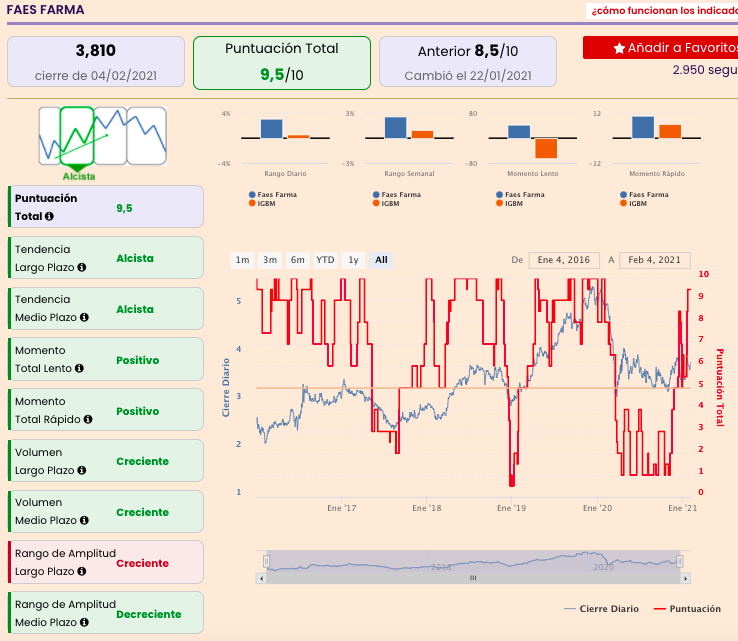Click the FAES FARMA heading

[x=46, y=10]
